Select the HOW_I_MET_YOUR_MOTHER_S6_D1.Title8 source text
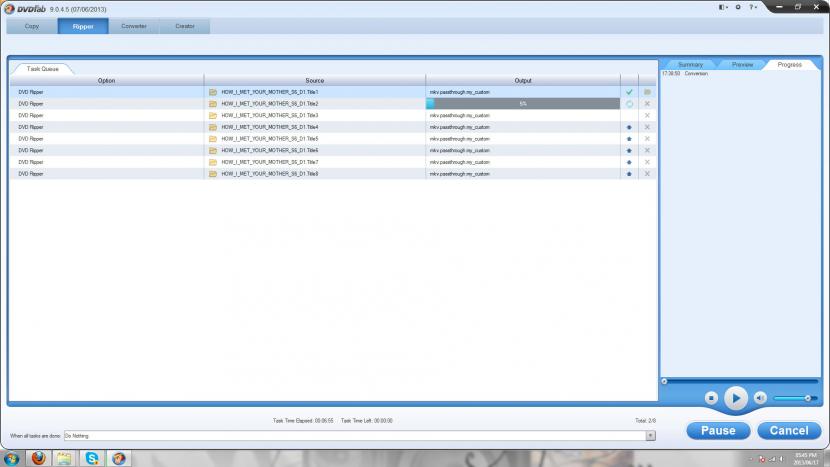 point(269,174)
